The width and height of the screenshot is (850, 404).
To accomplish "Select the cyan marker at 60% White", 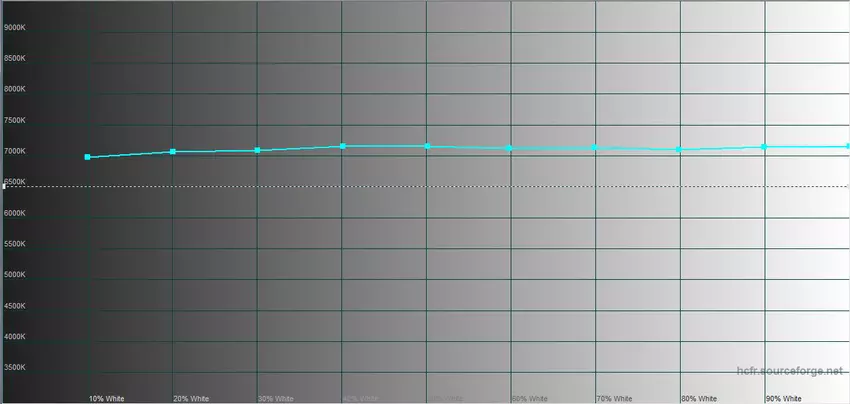I will point(511,148).
